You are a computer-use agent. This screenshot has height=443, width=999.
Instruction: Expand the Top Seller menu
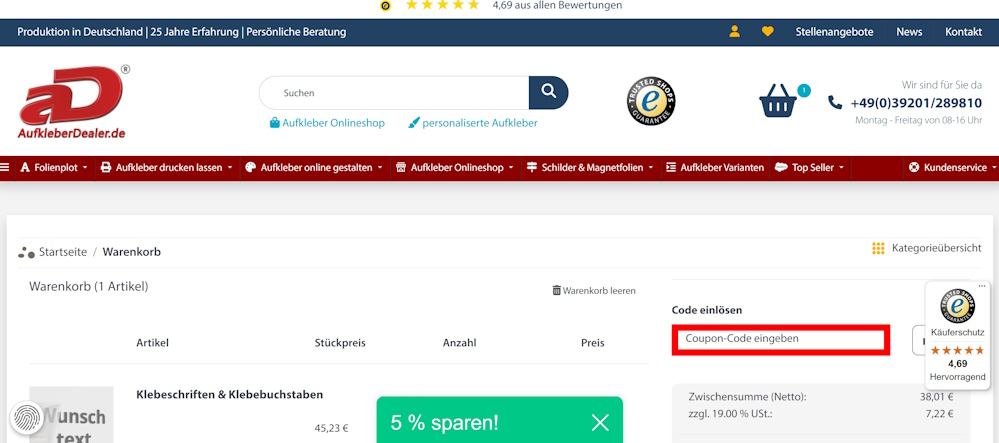(810, 168)
